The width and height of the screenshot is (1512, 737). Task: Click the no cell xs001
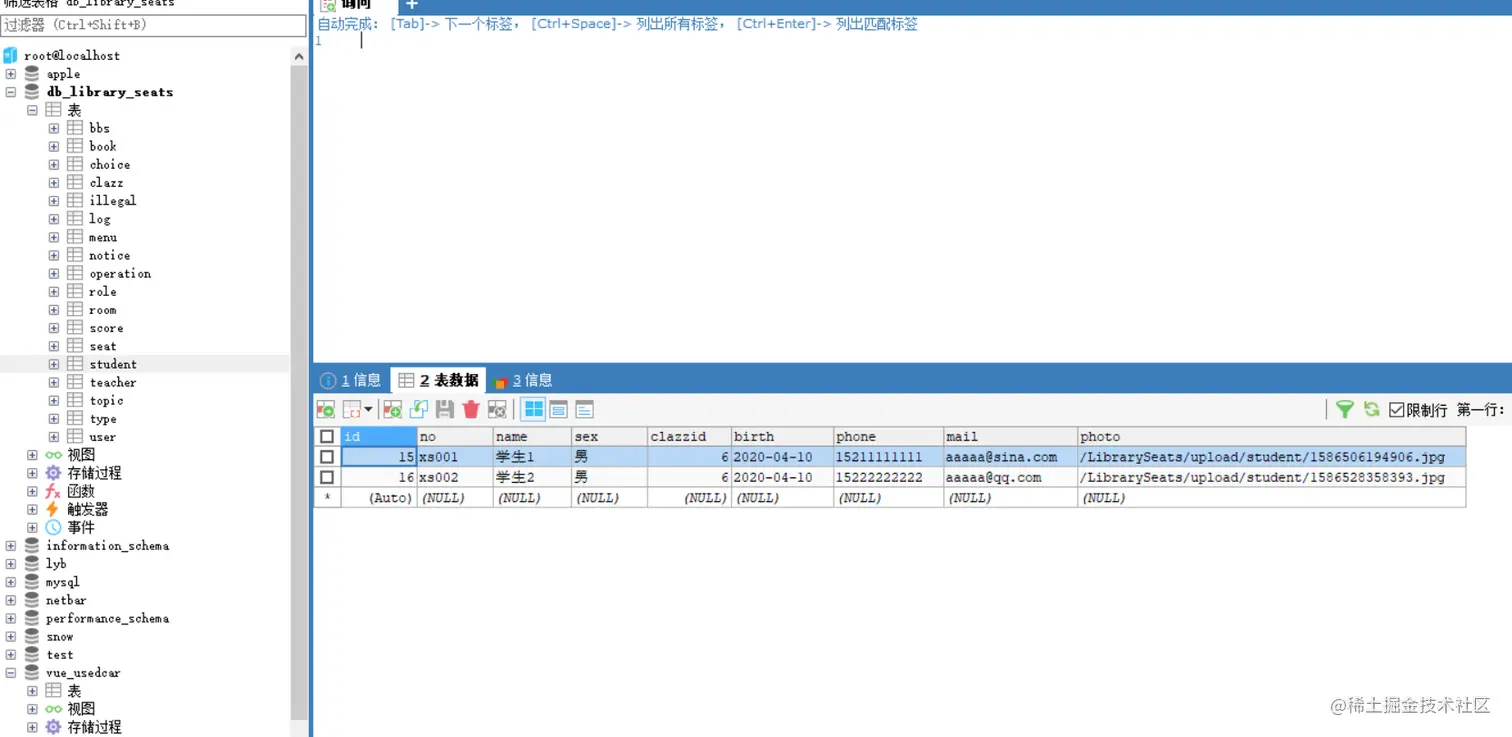tap(455, 457)
